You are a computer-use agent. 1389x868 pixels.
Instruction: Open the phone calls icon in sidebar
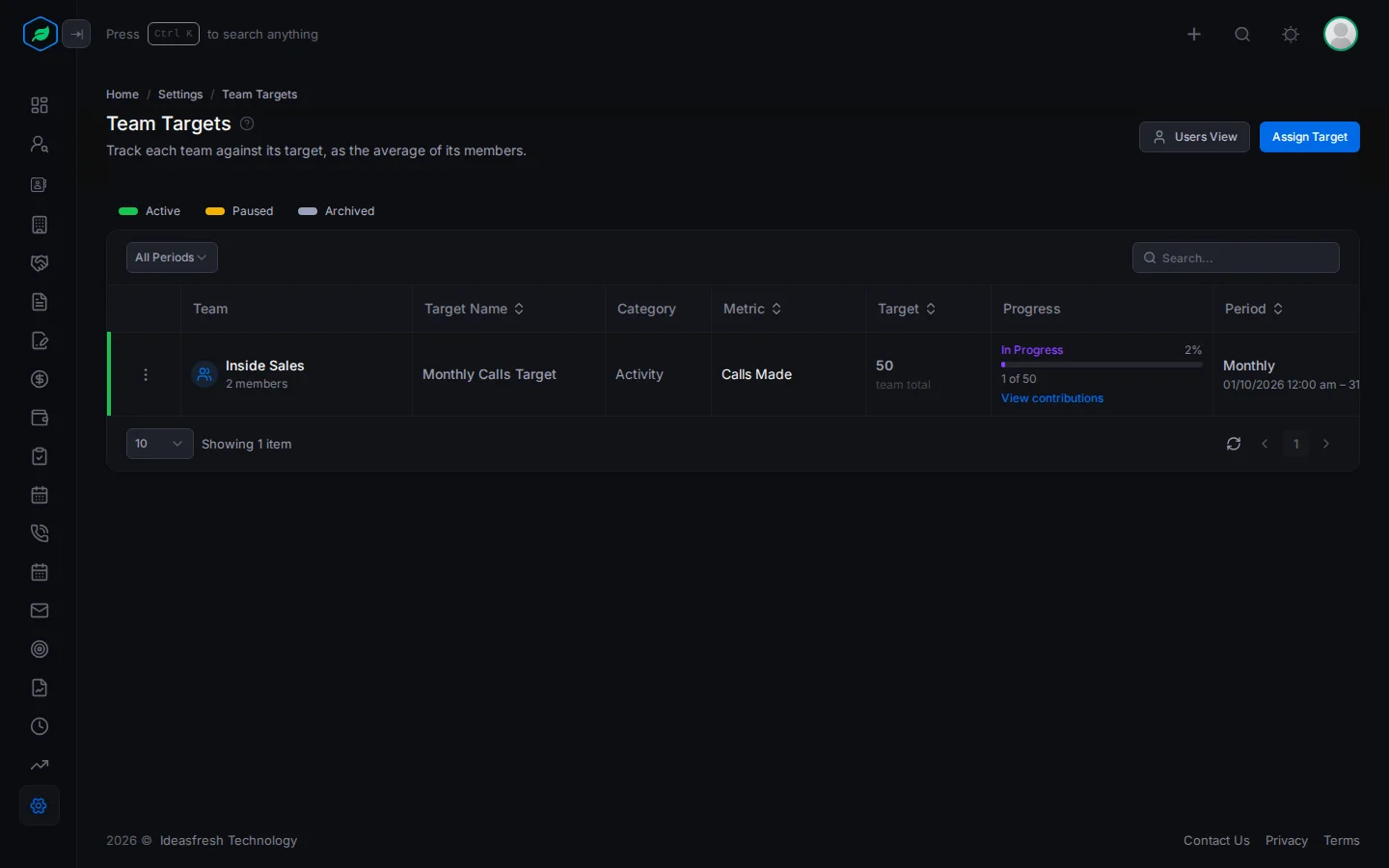40,533
